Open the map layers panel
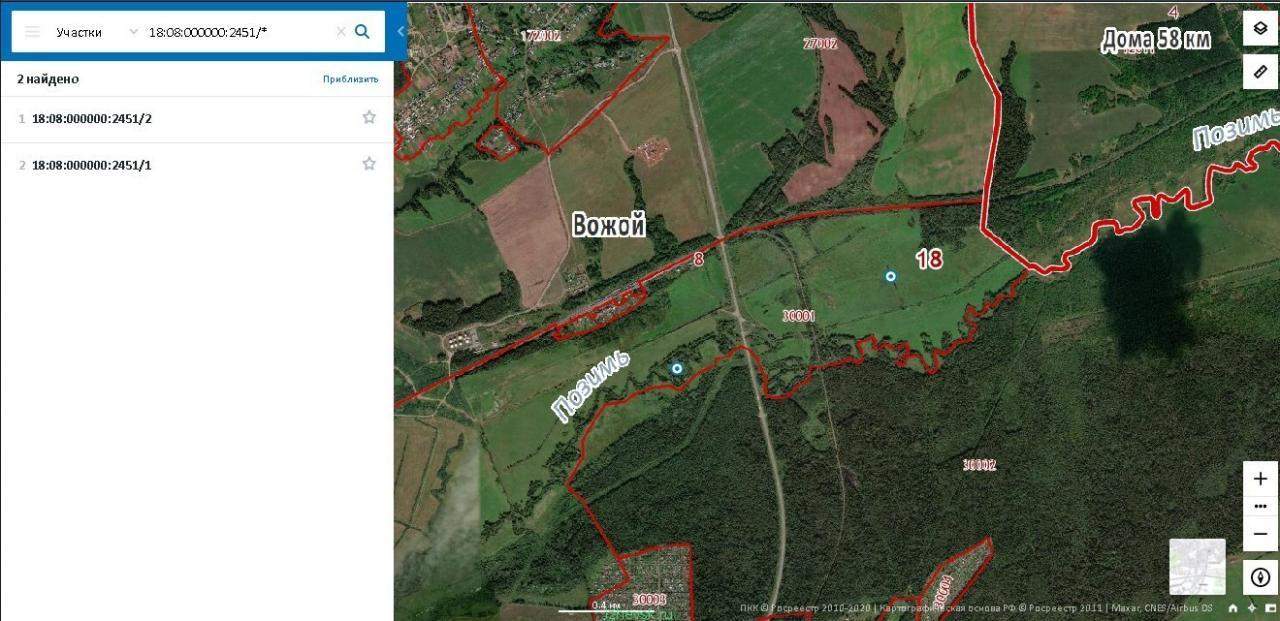This screenshot has width=1280, height=621. click(1261, 28)
